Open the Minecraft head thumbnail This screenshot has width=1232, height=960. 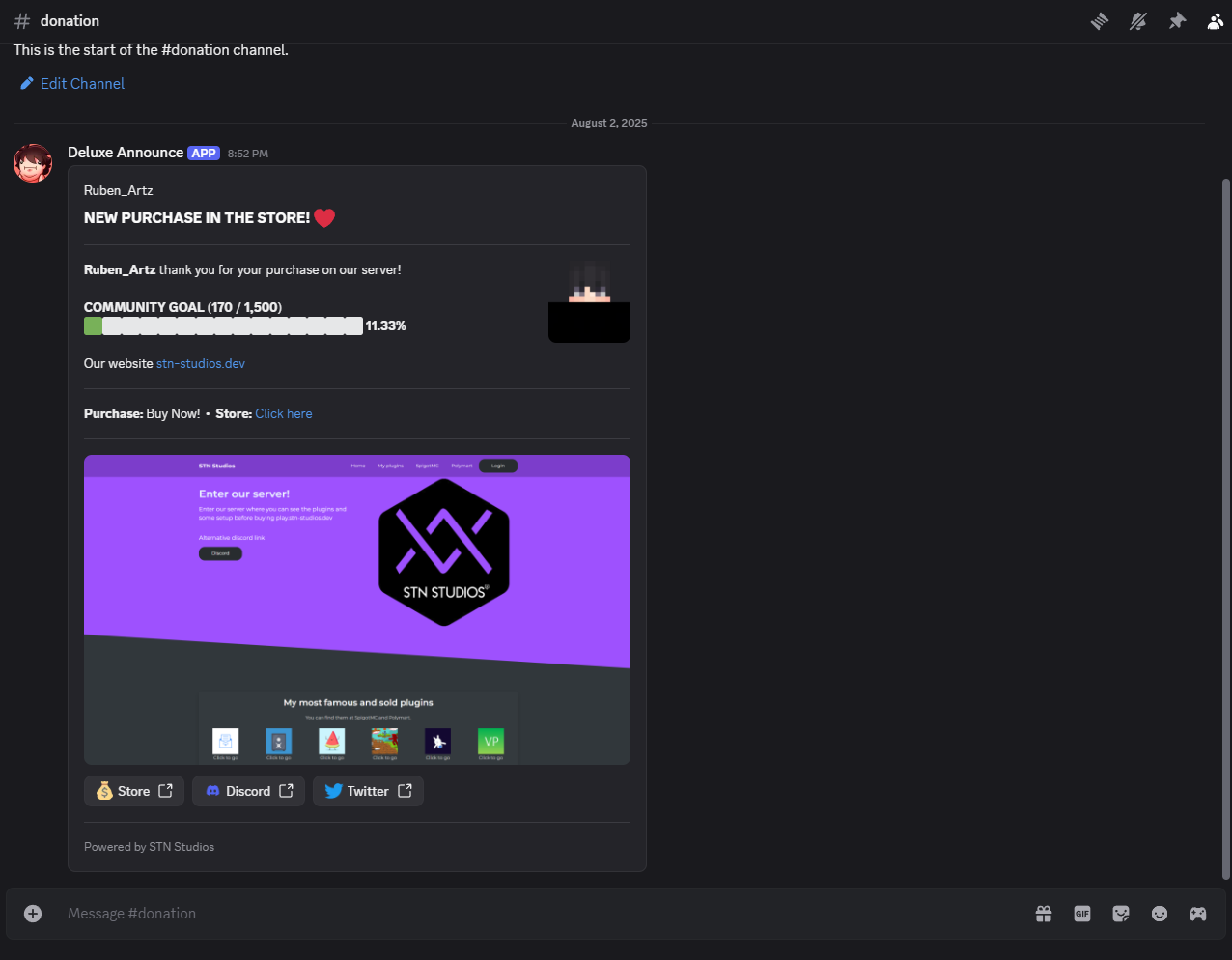click(x=589, y=301)
